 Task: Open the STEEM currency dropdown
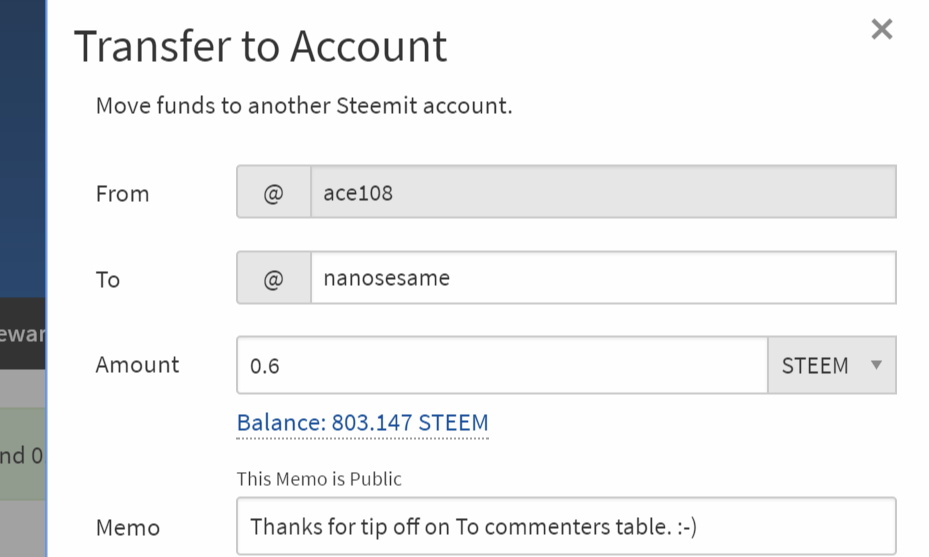(830, 365)
